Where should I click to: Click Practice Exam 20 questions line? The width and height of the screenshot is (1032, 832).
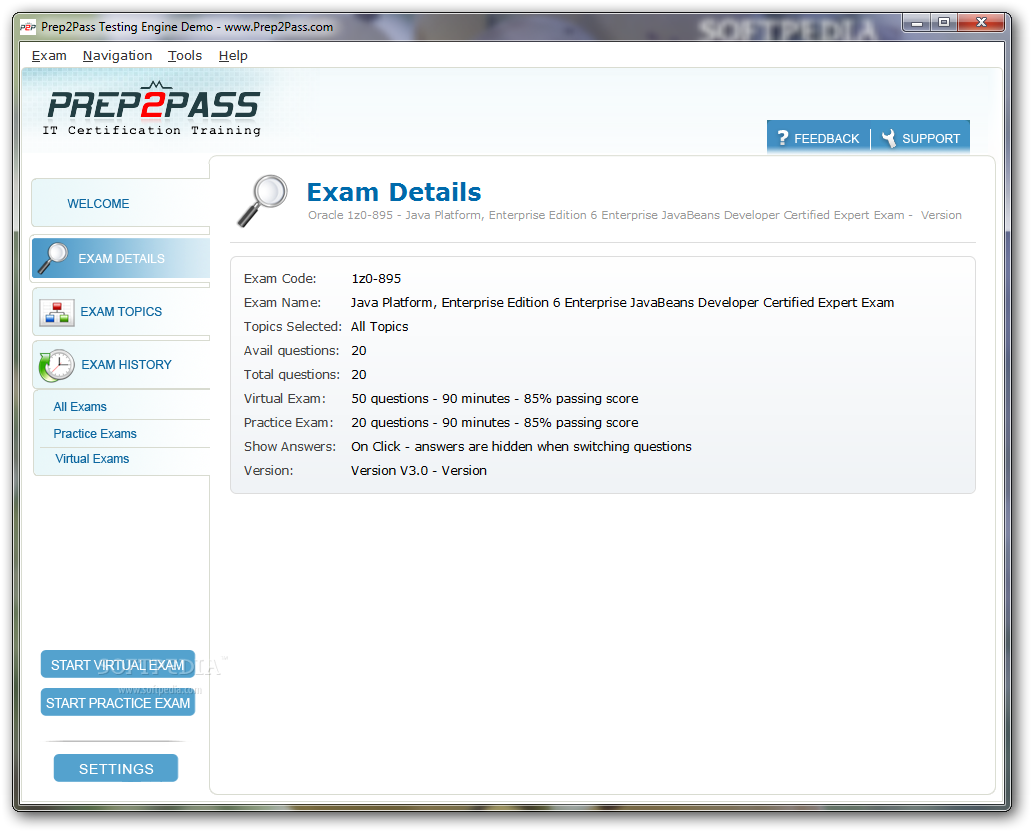coord(494,423)
